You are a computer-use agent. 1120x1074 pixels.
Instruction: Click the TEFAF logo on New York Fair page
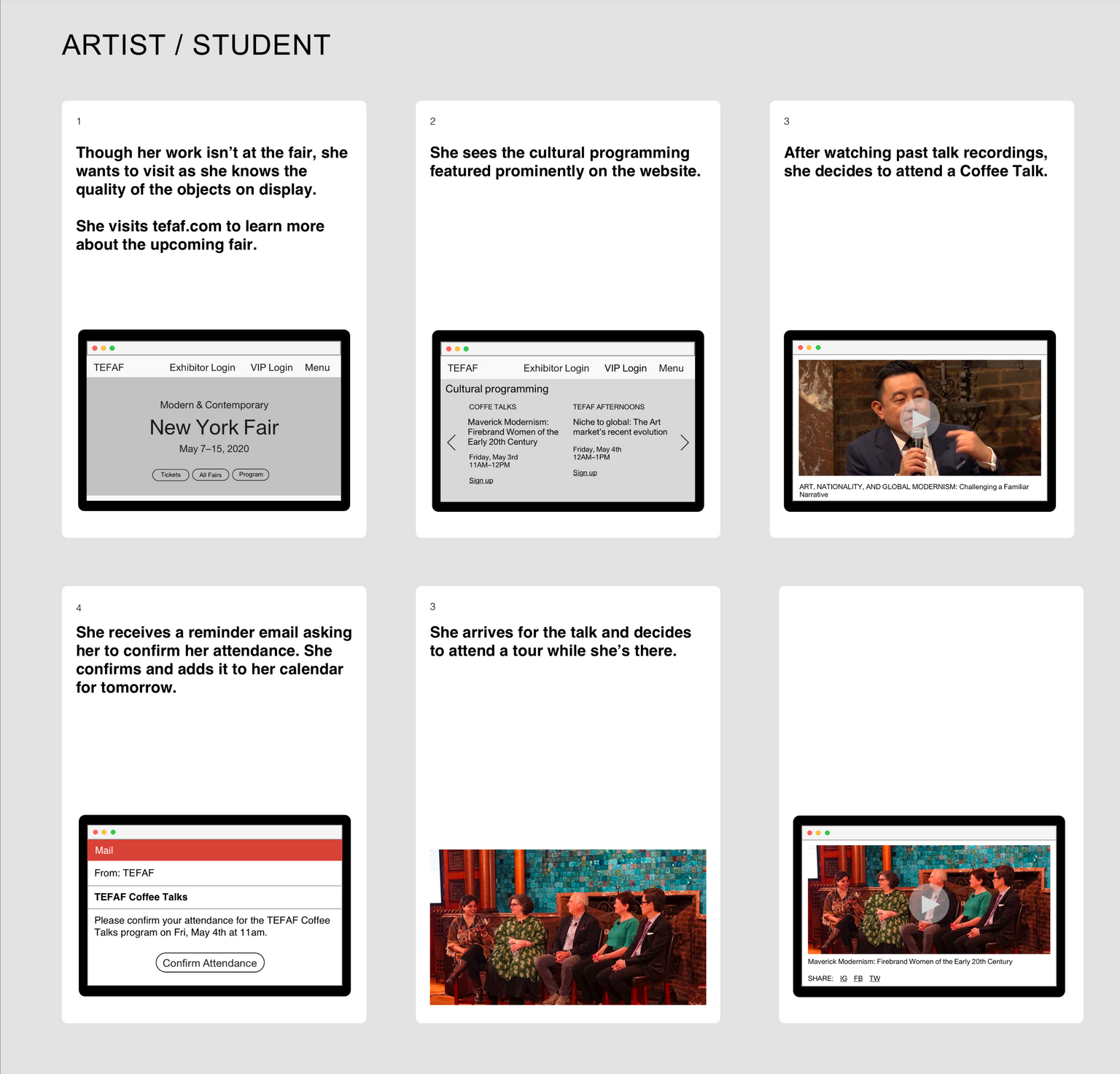pos(109,367)
